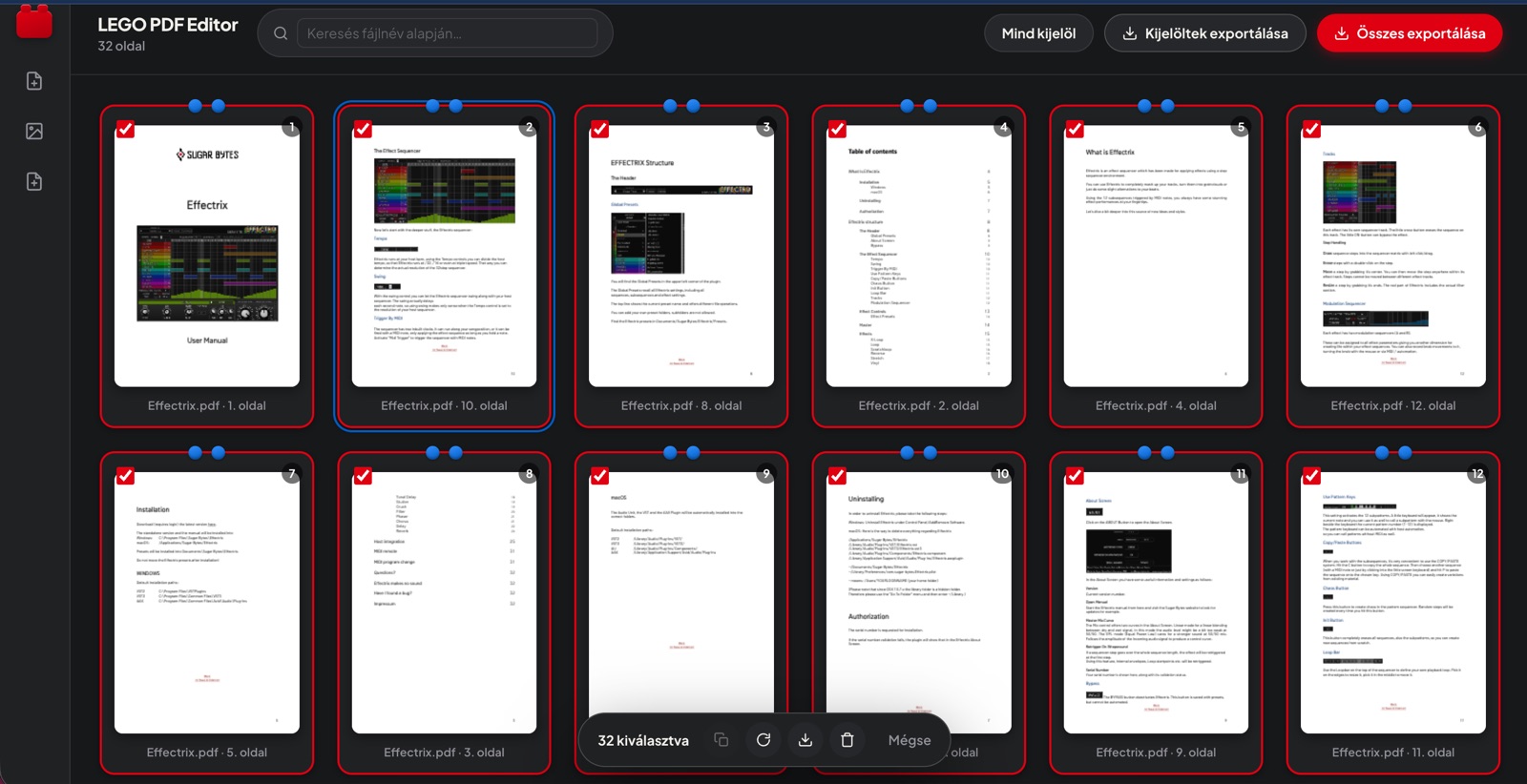Viewport: 1527px width, 784px height.
Task: Uncheck the checkbox on Effectrix.pdf 10. oldal
Action: [x=363, y=130]
